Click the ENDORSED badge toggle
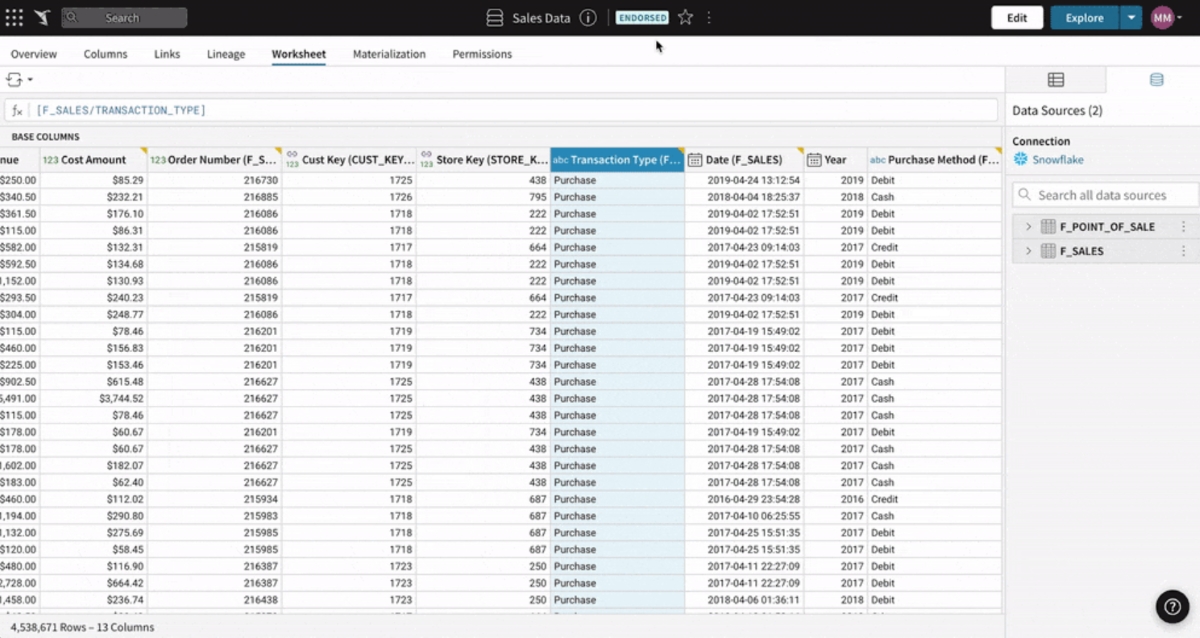This screenshot has width=1200, height=638. 642,17
